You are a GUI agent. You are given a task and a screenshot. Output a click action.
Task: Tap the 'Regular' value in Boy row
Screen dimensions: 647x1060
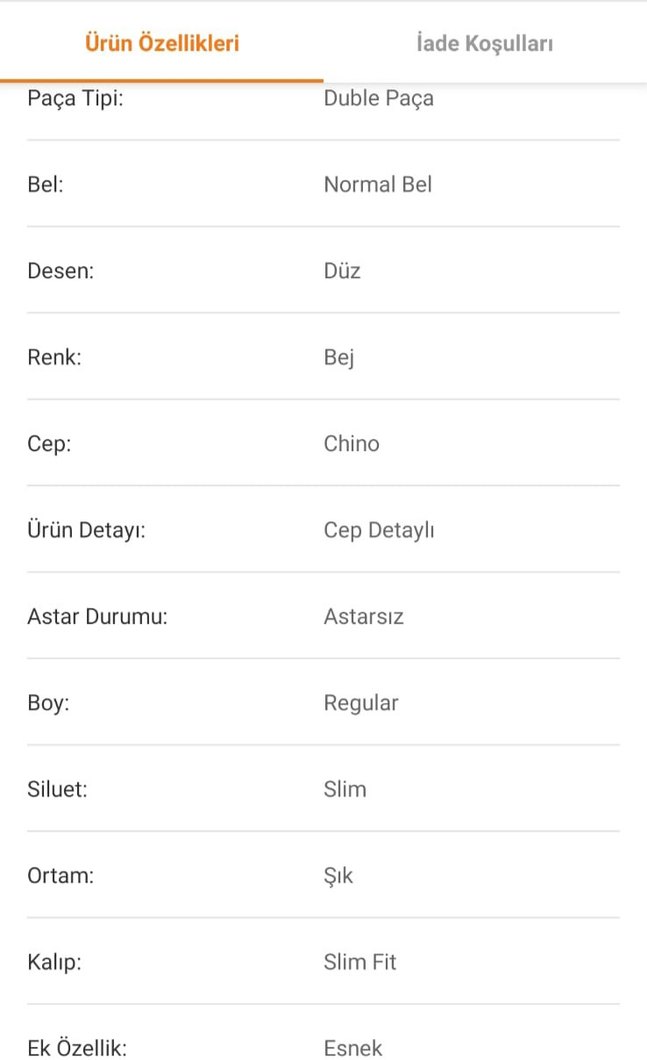click(x=360, y=703)
